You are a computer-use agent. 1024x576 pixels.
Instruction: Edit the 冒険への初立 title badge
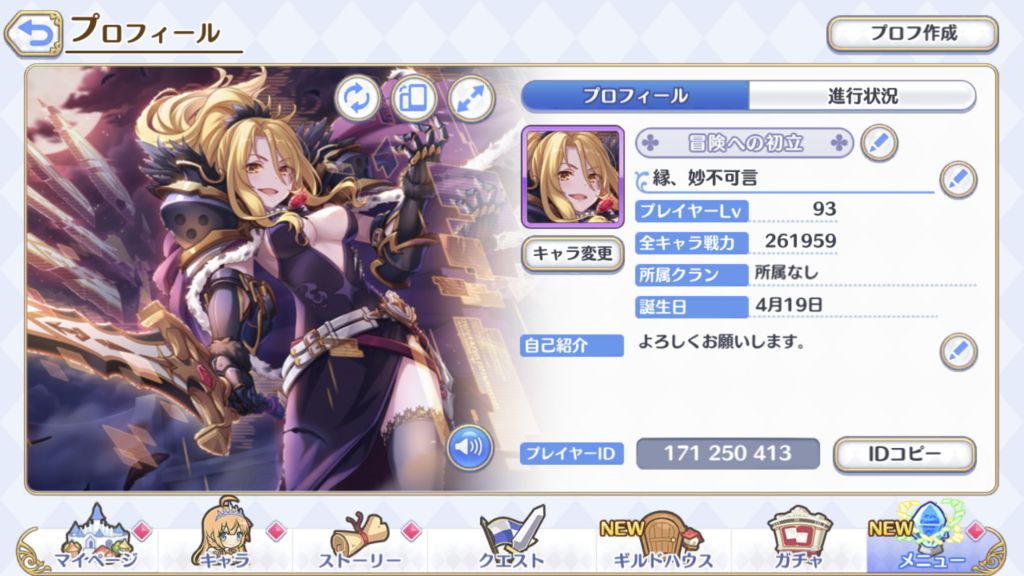coord(879,142)
